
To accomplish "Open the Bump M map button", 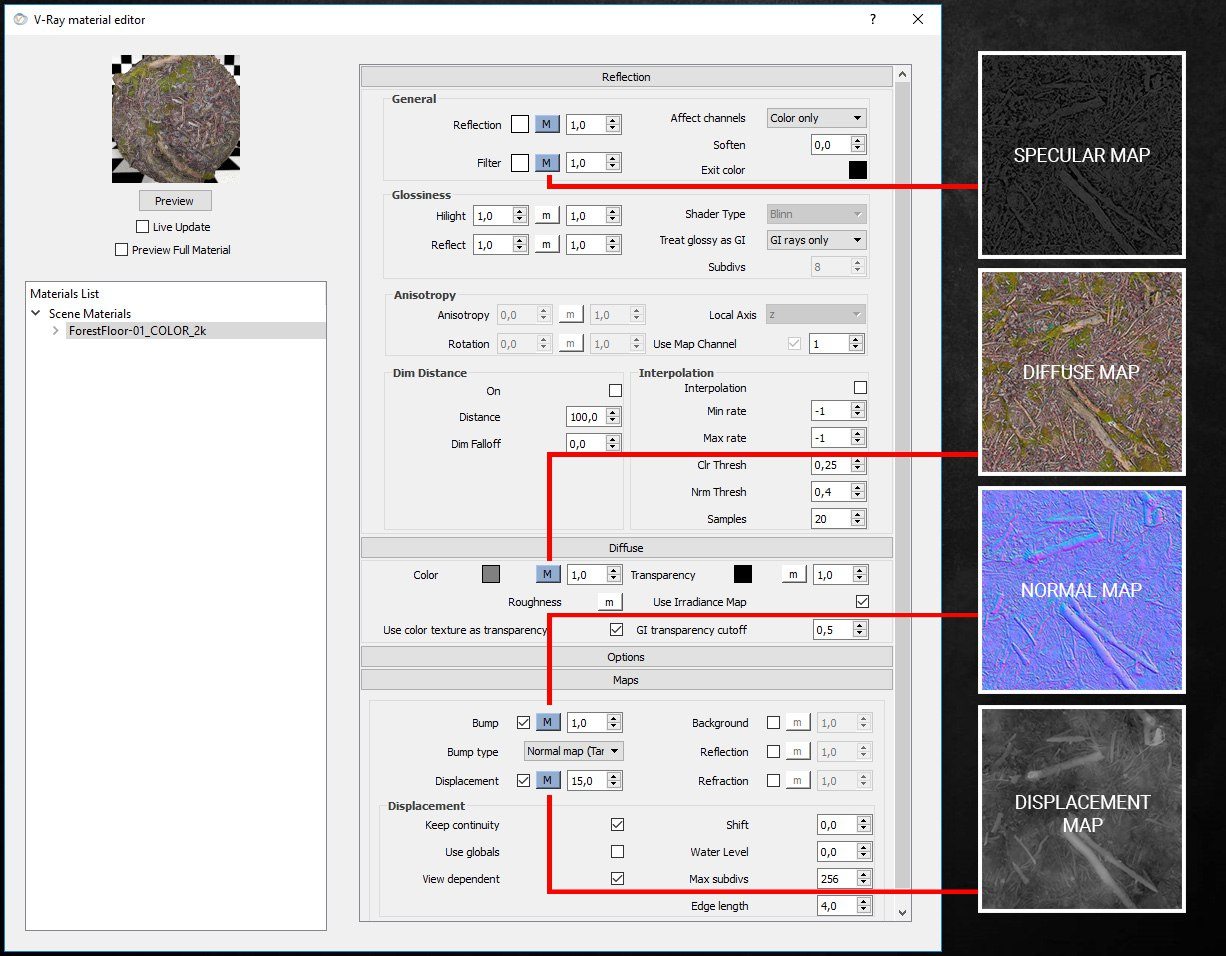I will [x=547, y=723].
